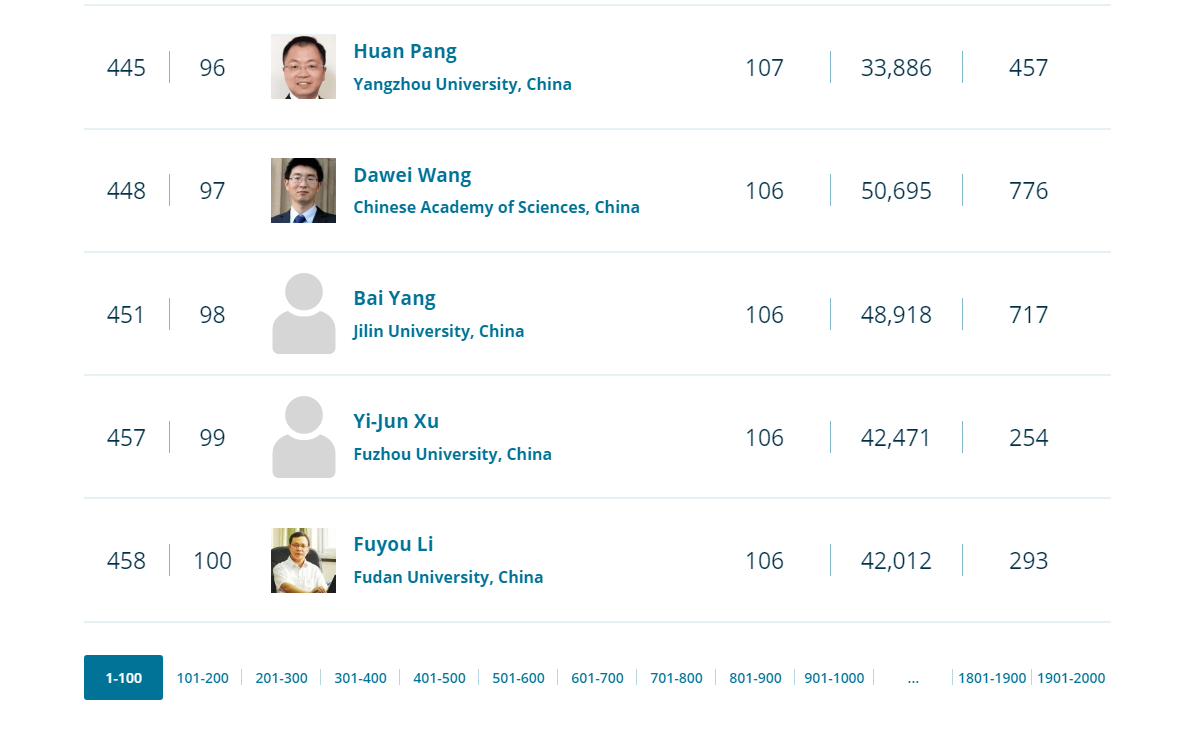Go to the 101-200 results page
1198x732 pixels.
202,678
